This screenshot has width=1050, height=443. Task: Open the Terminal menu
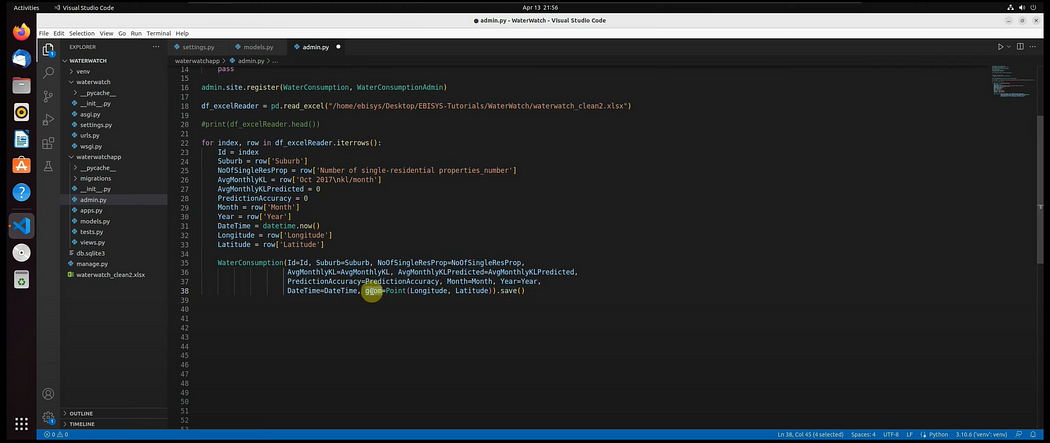pos(159,33)
